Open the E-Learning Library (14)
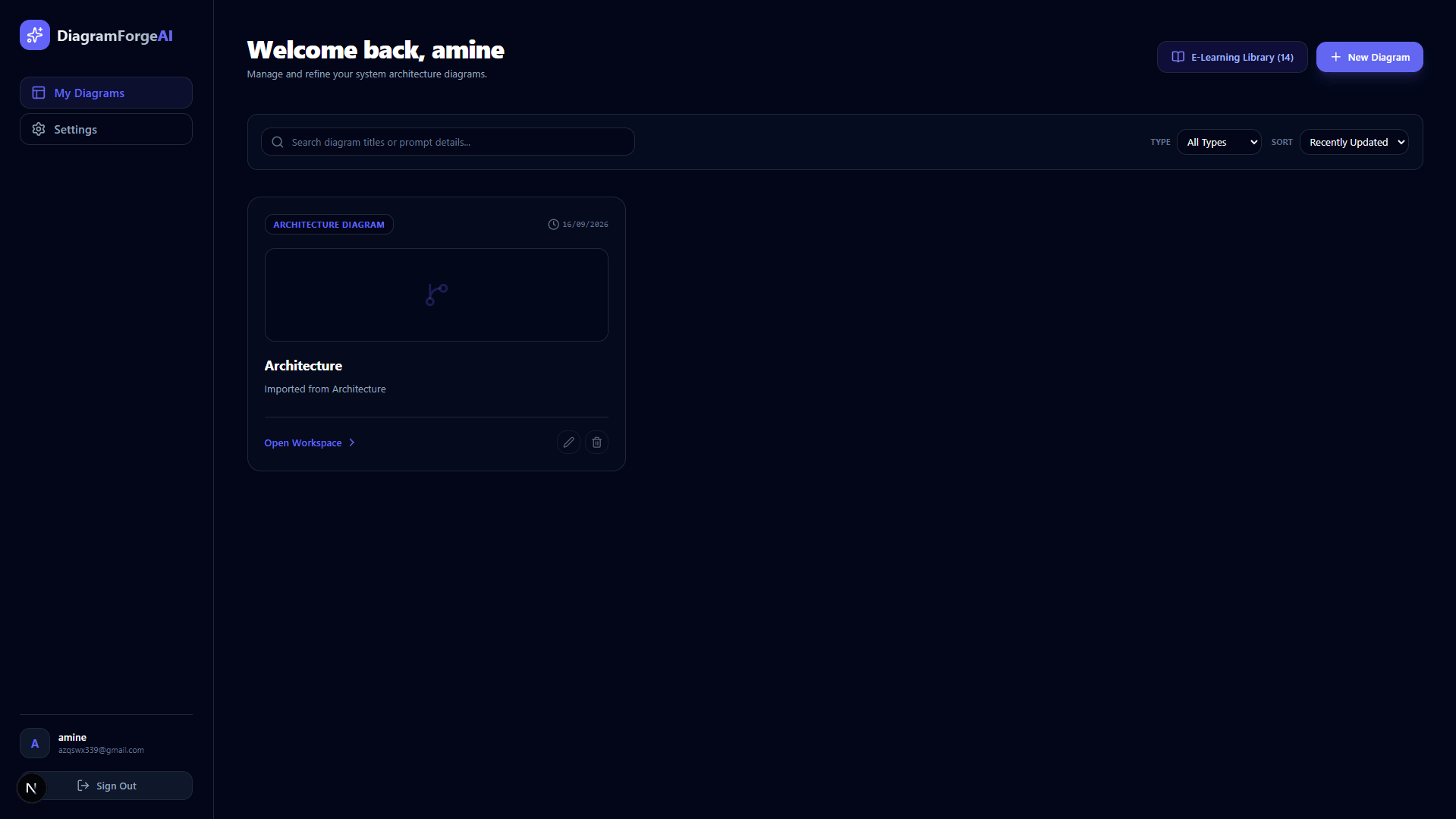The image size is (1456, 819). pos(1232,57)
